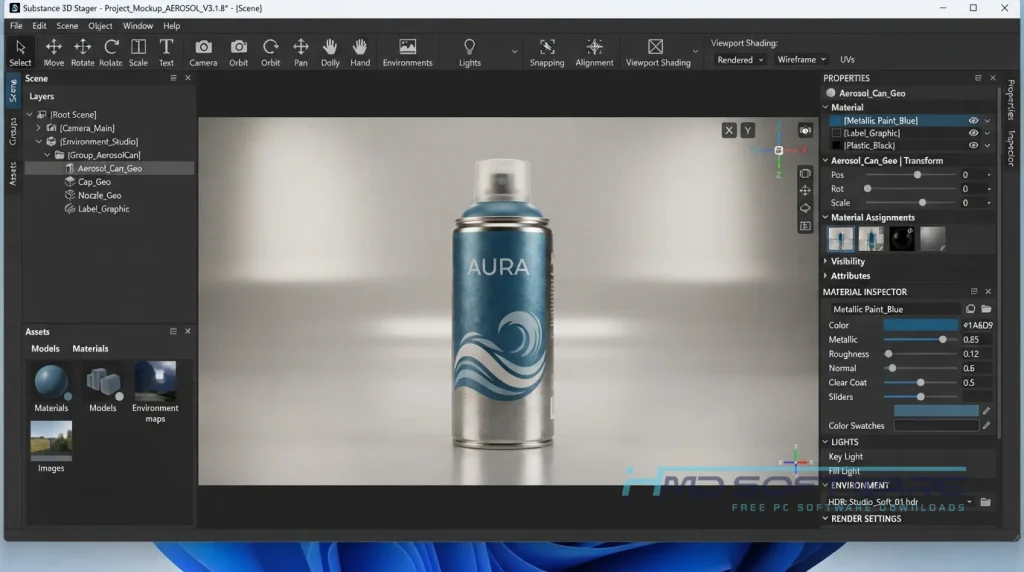Open the HDR Studio_Soft_01.hdr dropdown
The image size is (1024, 572).
pyautogui.click(x=969, y=502)
